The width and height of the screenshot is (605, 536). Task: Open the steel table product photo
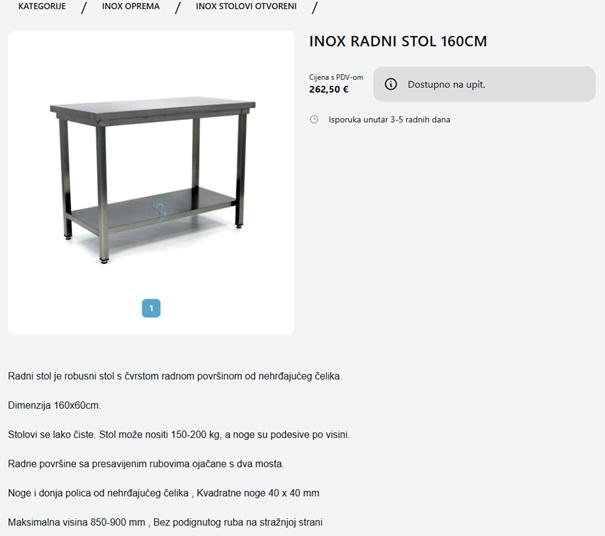point(152,180)
